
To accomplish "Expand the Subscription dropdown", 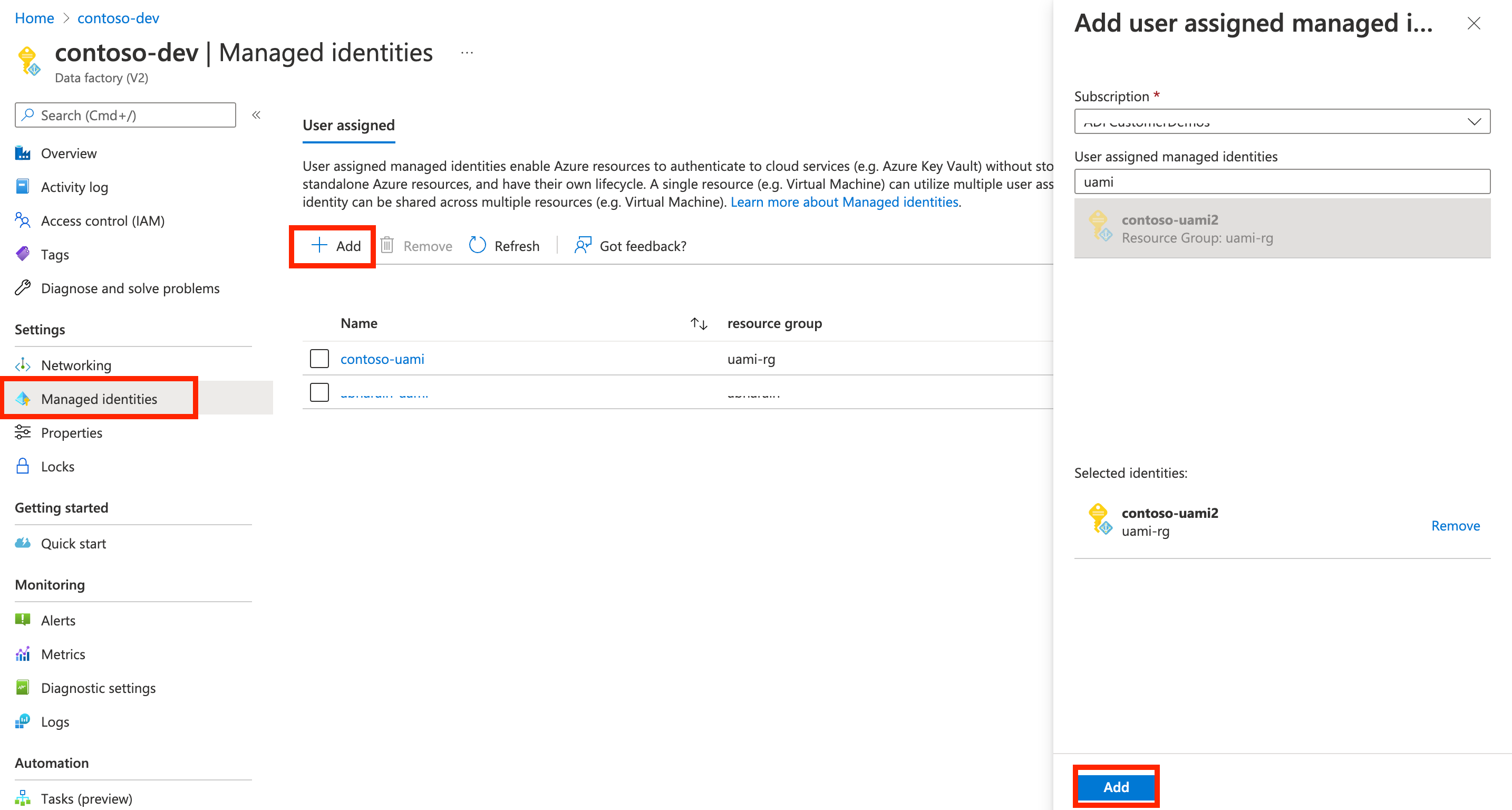I will [1281, 121].
